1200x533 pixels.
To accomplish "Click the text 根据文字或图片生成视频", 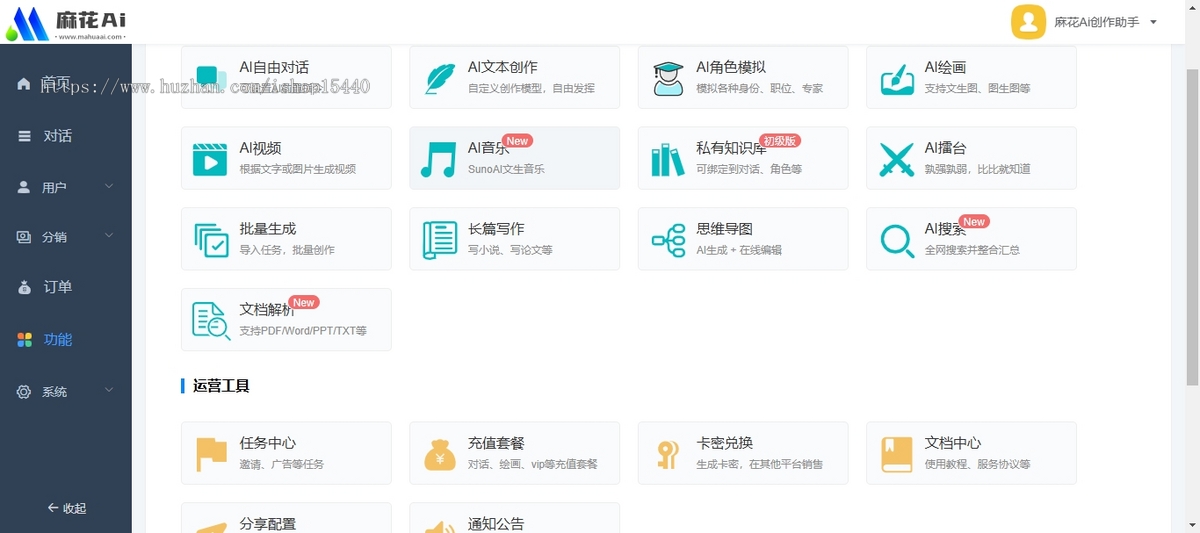I will point(298,169).
